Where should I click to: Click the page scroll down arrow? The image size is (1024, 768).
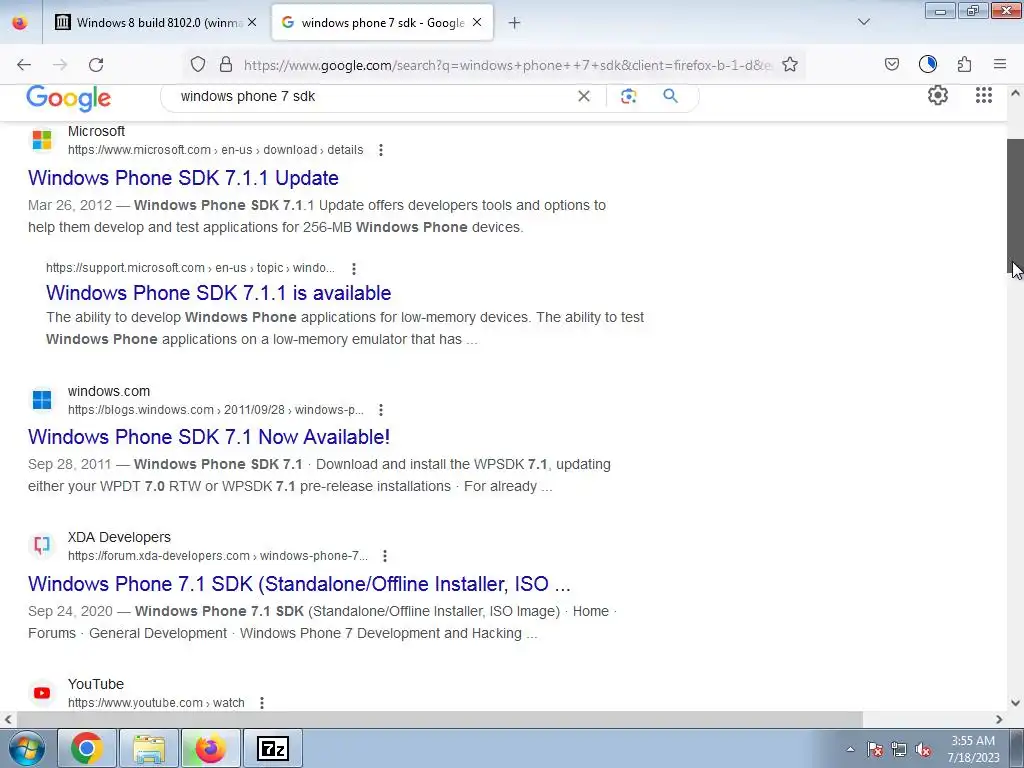click(1015, 703)
